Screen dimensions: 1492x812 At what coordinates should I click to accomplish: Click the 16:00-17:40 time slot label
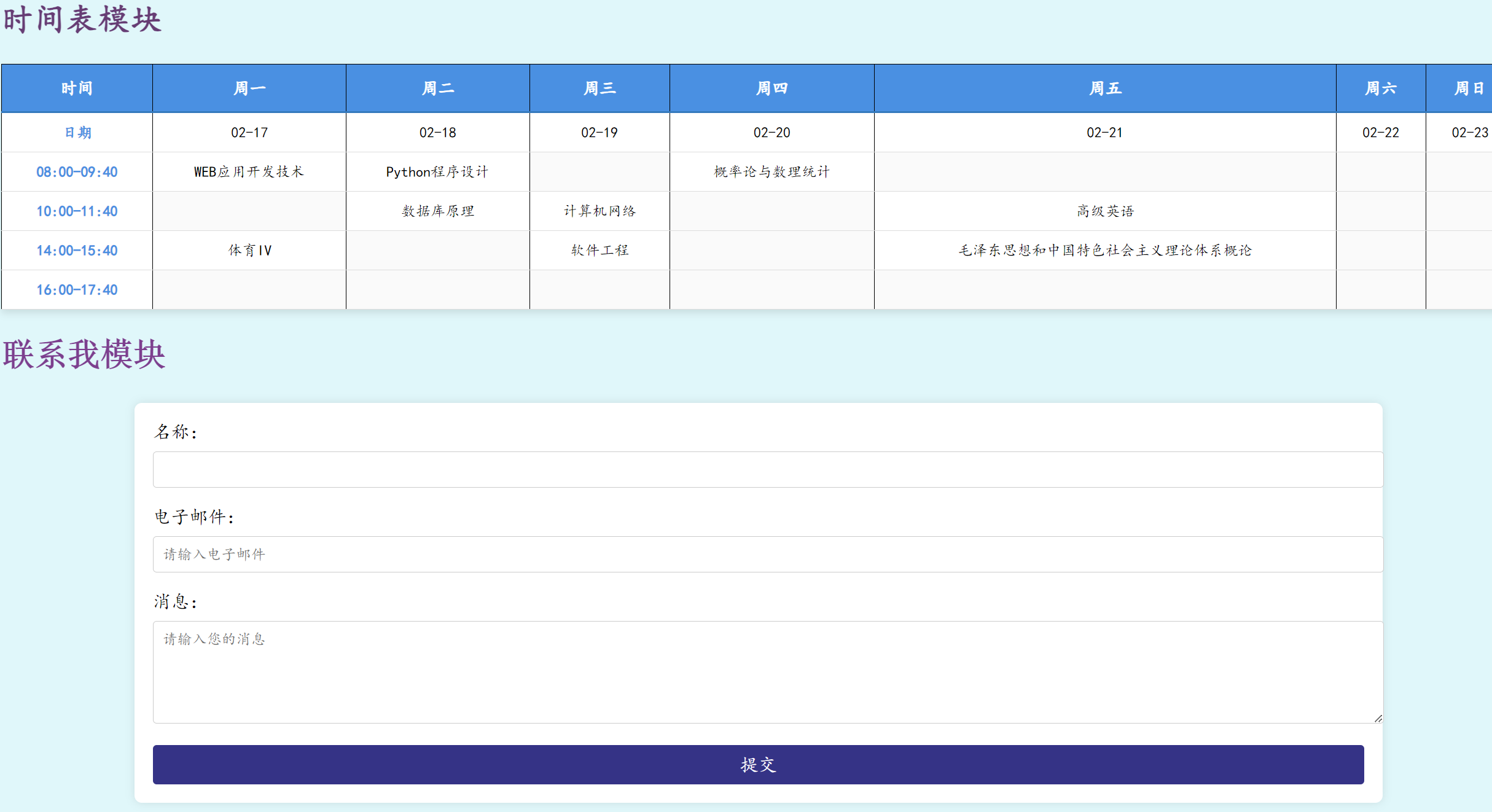pos(77,290)
